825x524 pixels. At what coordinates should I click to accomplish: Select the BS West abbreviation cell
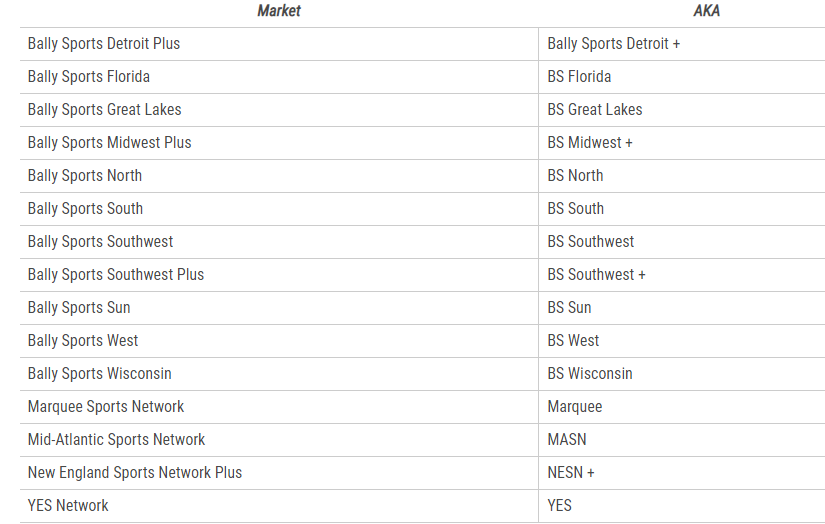tap(574, 341)
